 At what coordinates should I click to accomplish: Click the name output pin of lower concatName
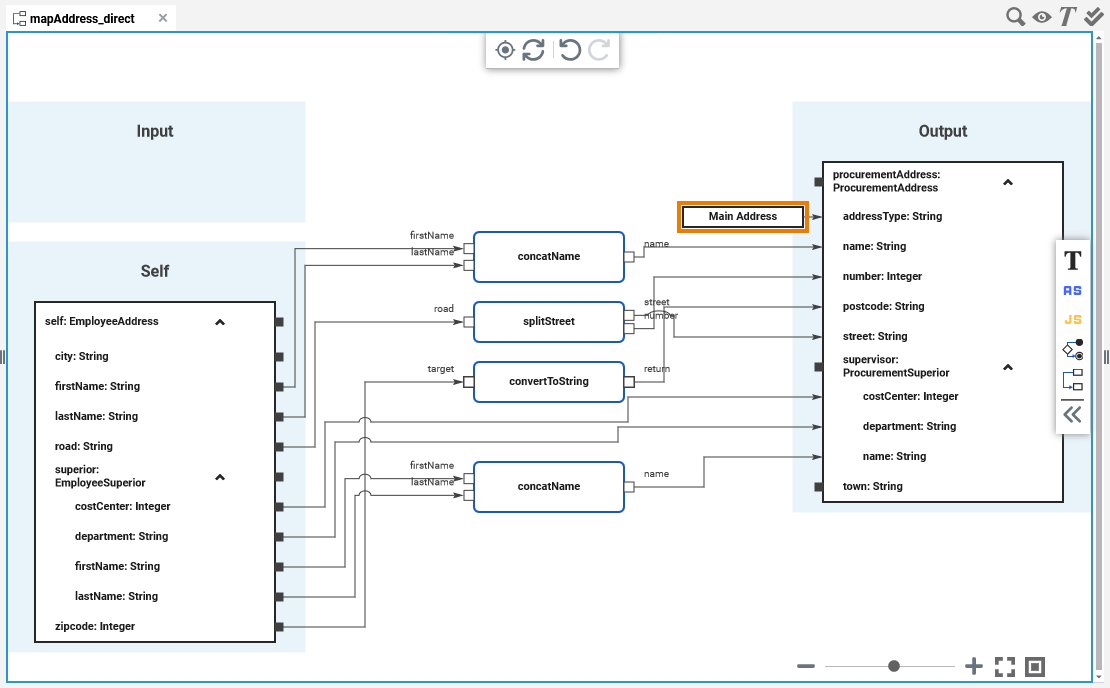click(629, 487)
